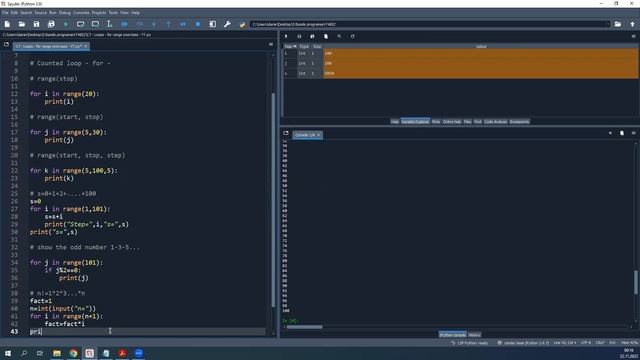Run cell and advance icon
This screenshot has height=360, width=640.
[x=95, y=24]
